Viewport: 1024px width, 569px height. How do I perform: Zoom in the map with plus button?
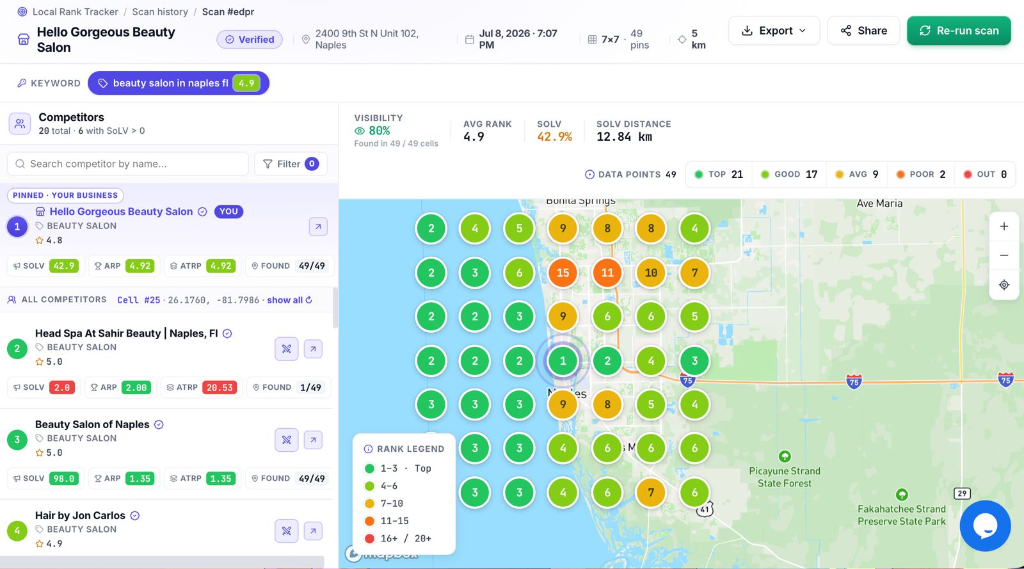[1004, 227]
